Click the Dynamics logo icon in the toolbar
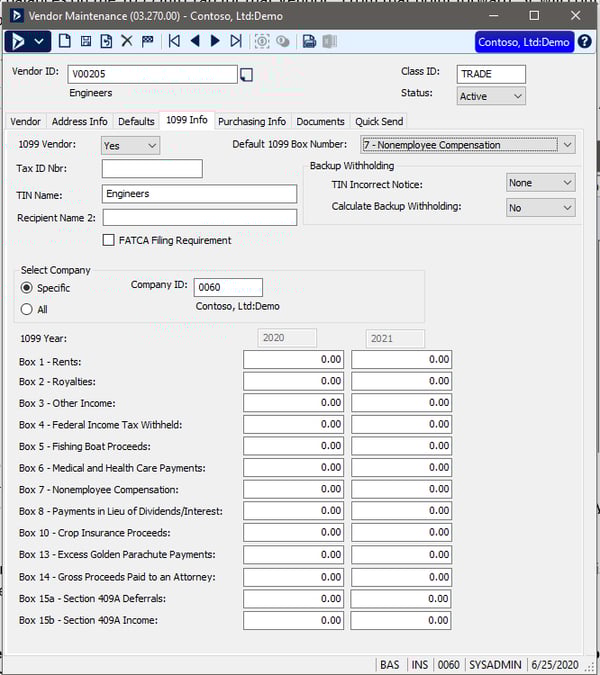The image size is (600, 675). click(18, 41)
